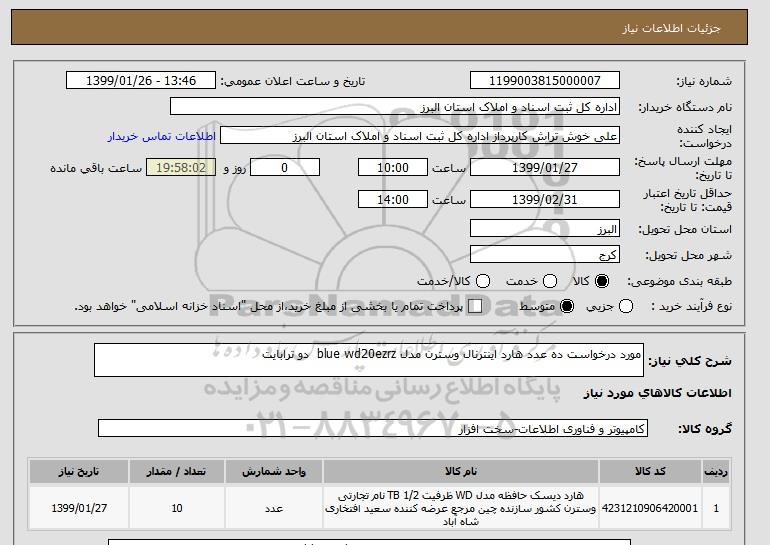Viewport: 770px width, 545px height.
Task: Click the delivery province field البرز
Action: point(545,229)
